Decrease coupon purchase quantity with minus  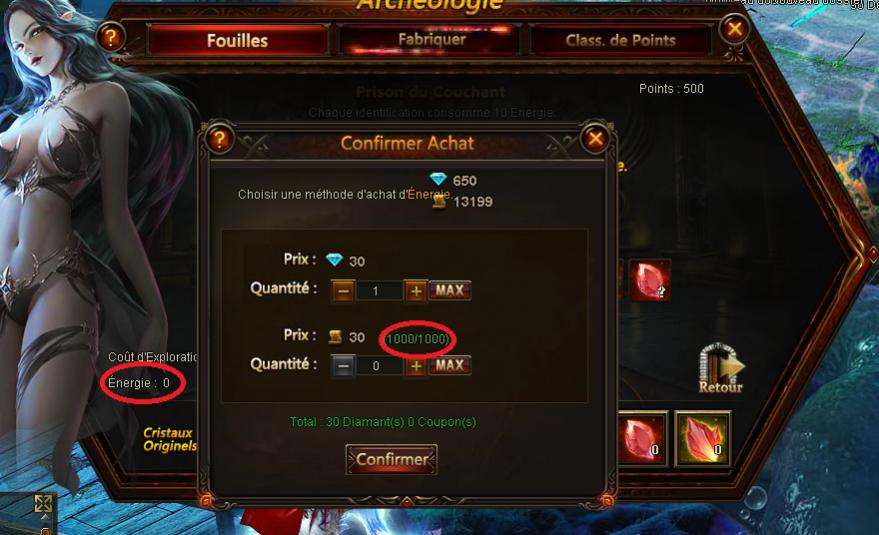[x=343, y=366]
